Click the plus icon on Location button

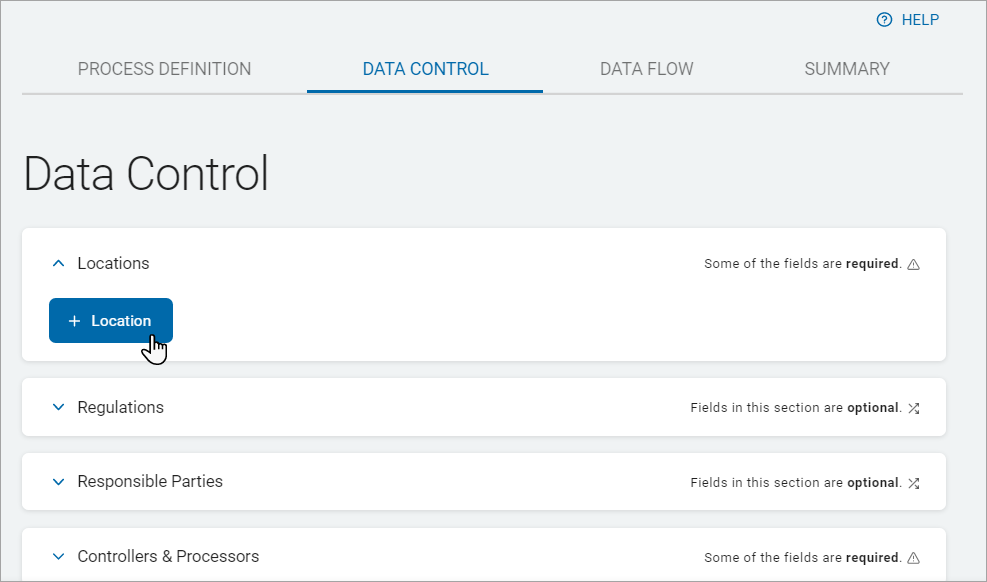(74, 321)
